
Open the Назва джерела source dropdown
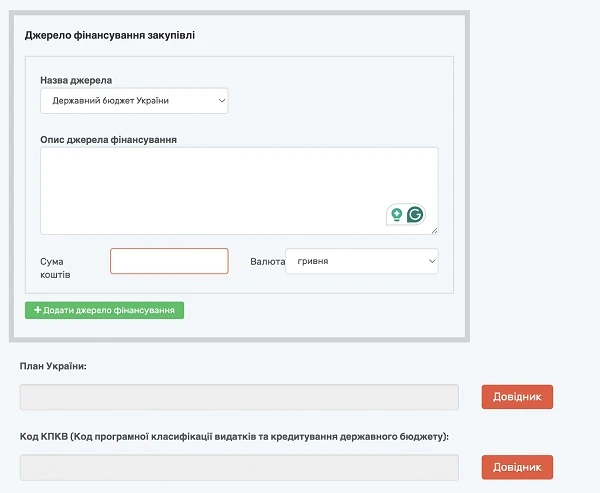[x=134, y=101]
